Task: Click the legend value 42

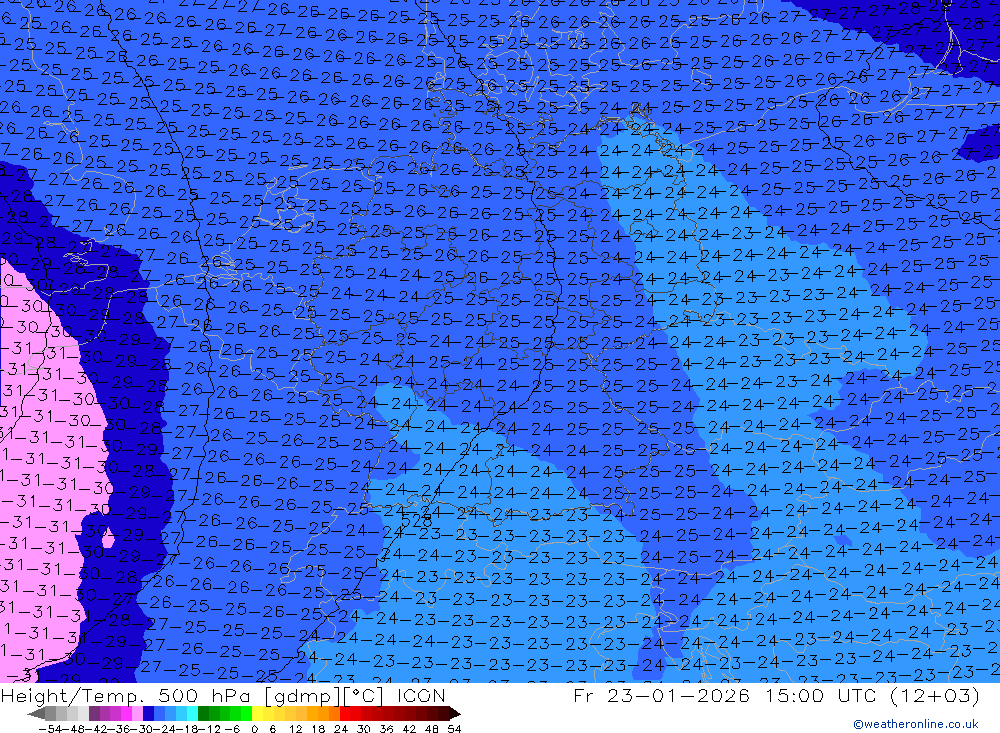Action: (409, 729)
